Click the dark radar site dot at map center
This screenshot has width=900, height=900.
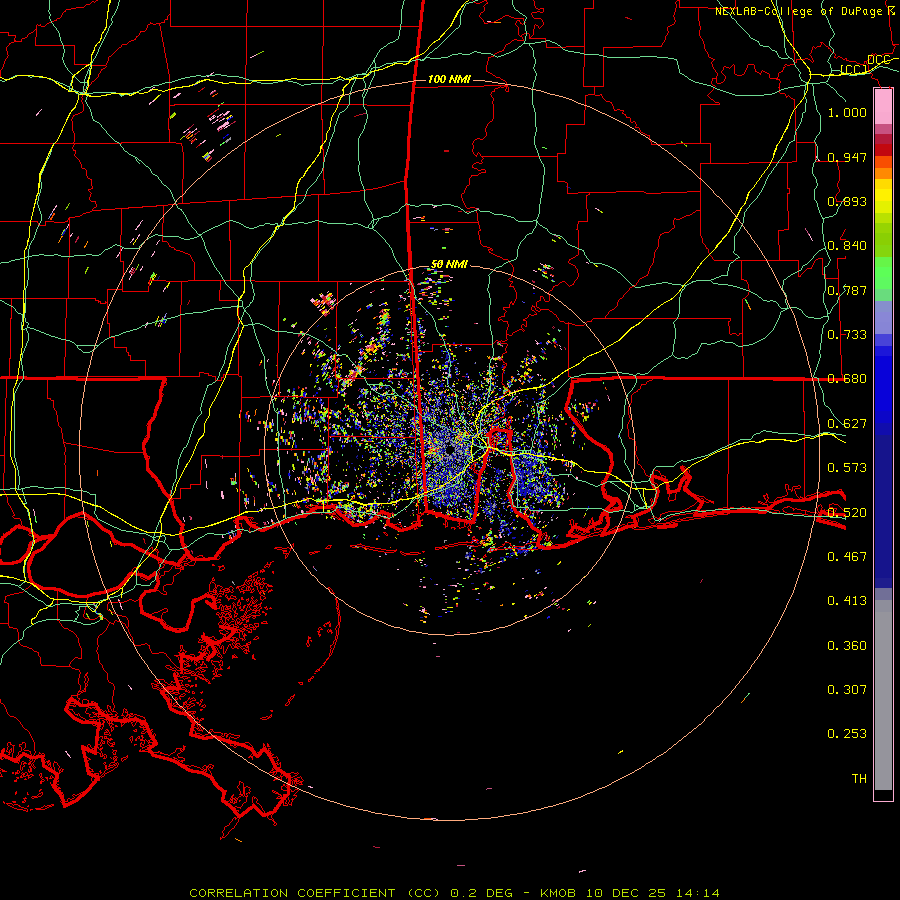point(450,449)
